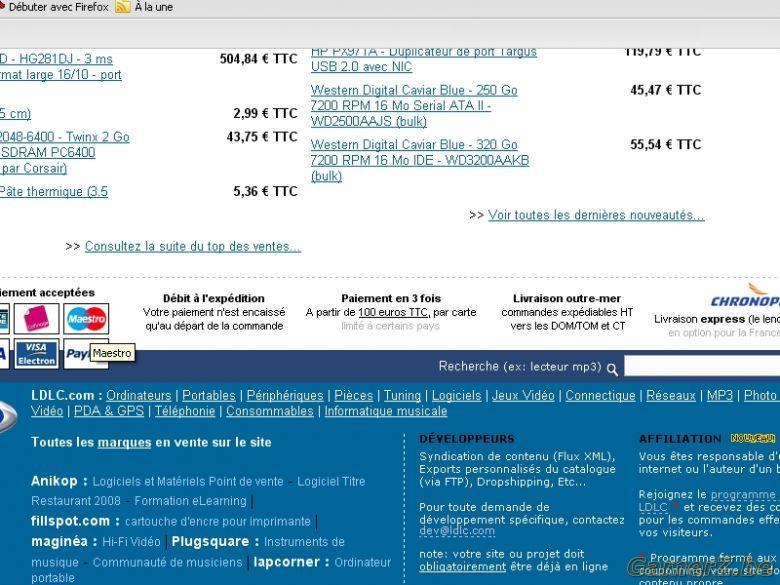
Task: Click the 'obligatoirement' underlined link
Action: point(463,567)
